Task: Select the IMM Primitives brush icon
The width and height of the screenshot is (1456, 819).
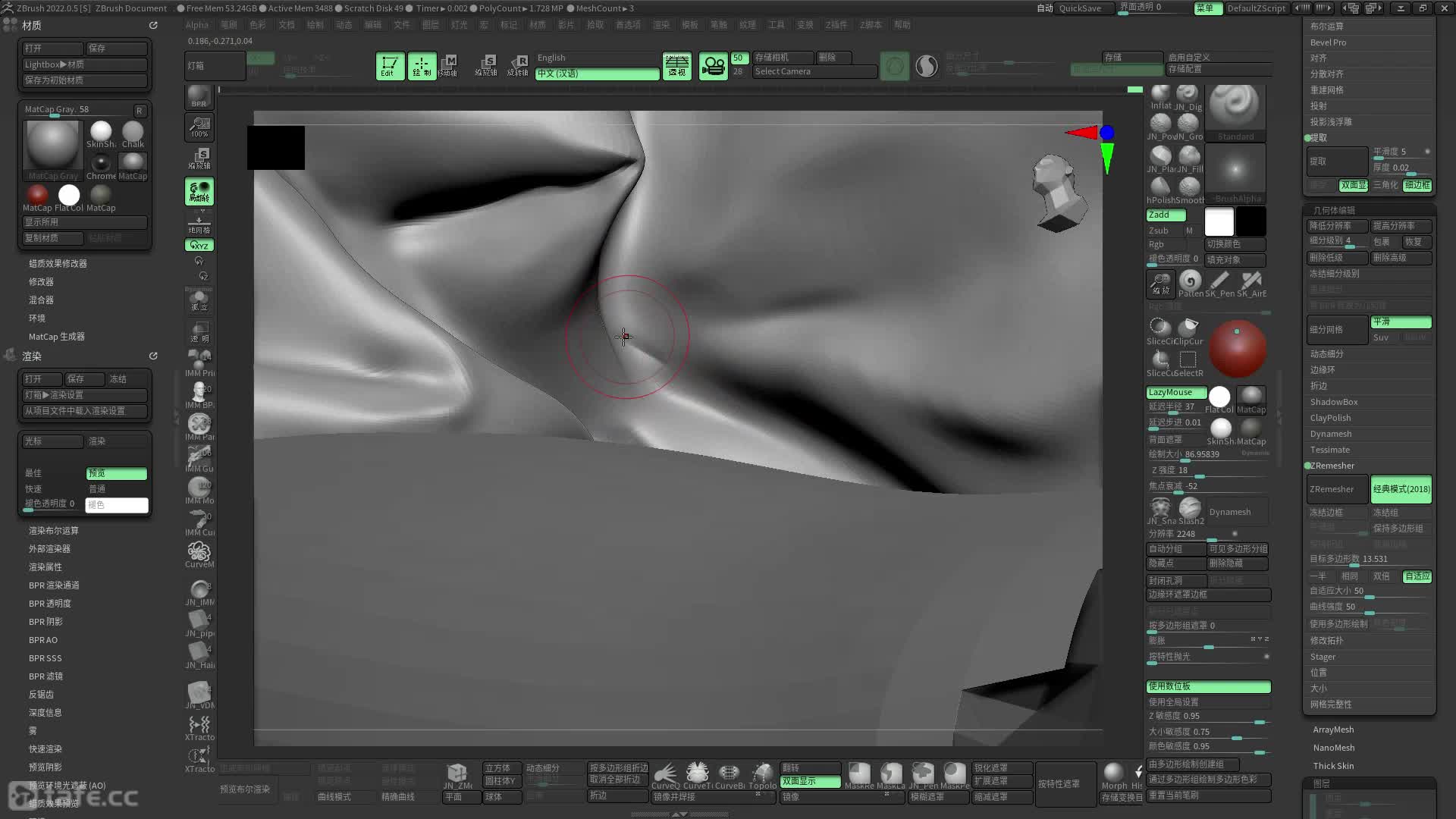Action: pyautogui.click(x=199, y=362)
